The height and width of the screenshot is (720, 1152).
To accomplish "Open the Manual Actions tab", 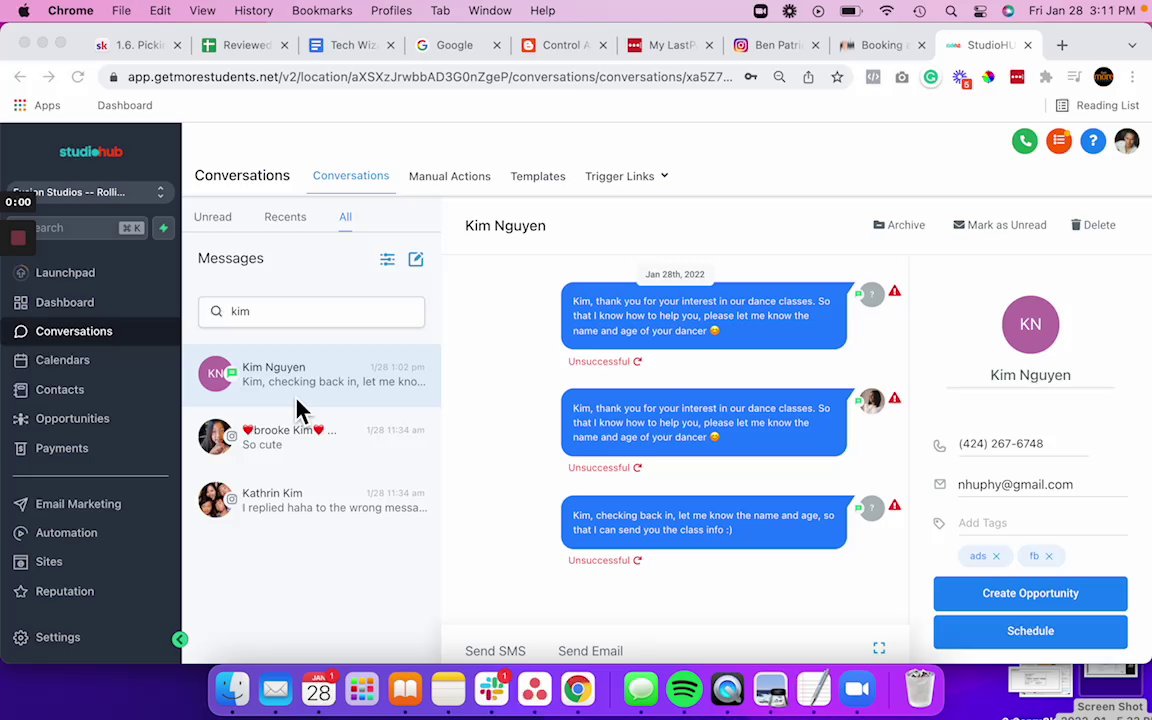I will (450, 176).
